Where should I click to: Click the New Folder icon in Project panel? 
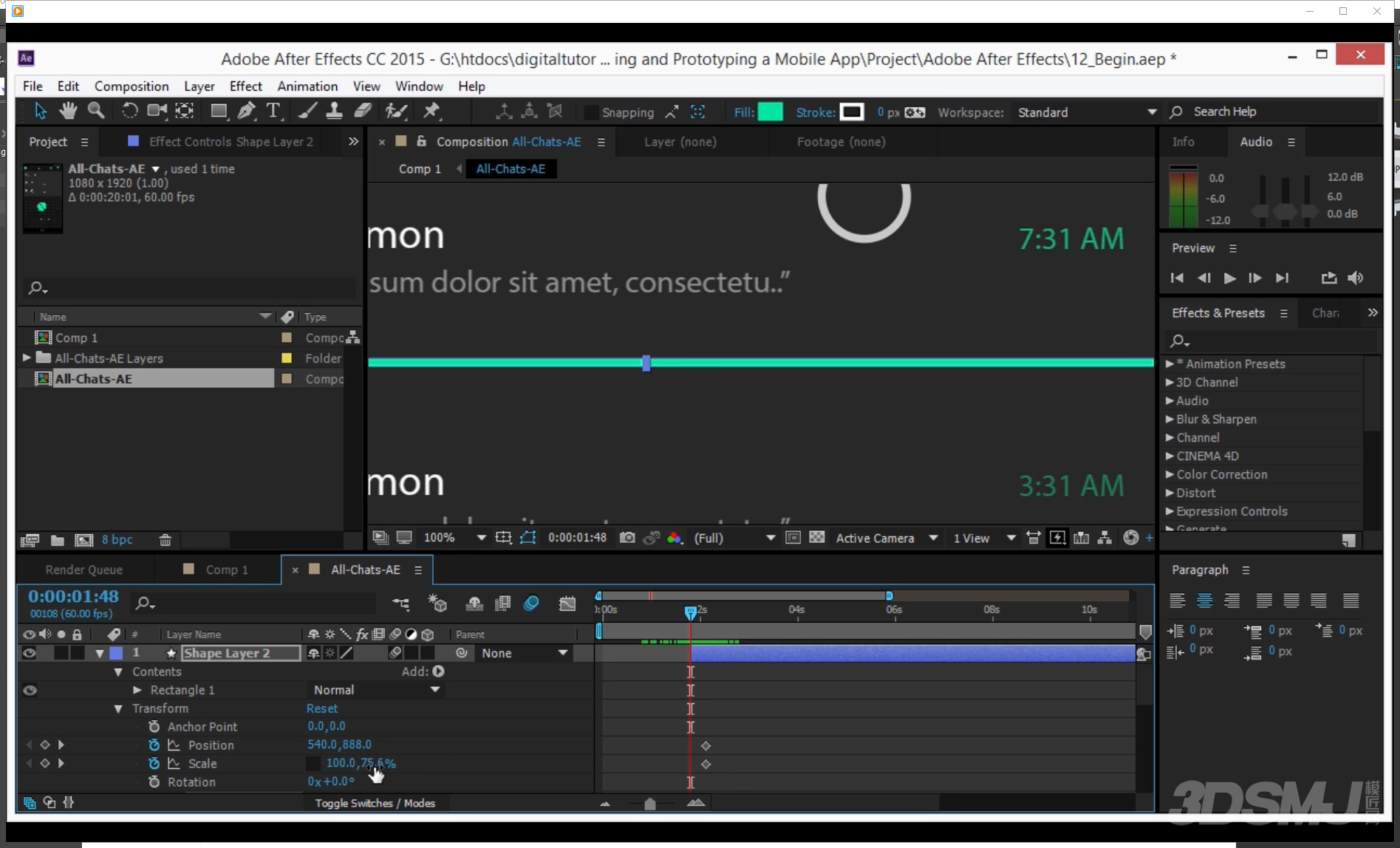pos(57,540)
